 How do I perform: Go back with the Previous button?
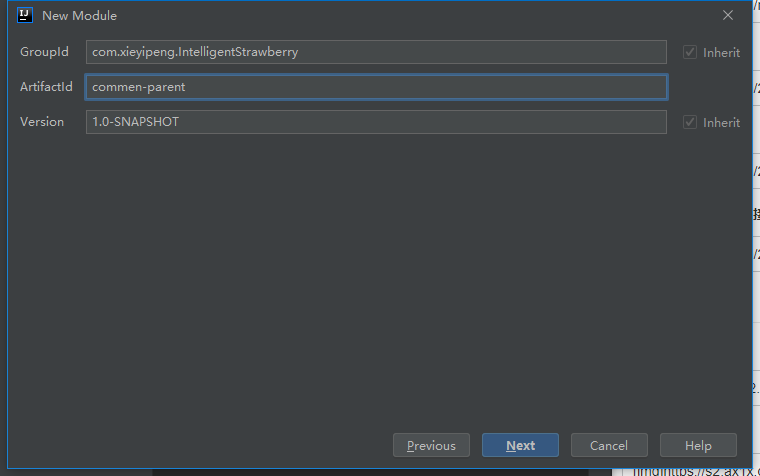click(431, 445)
